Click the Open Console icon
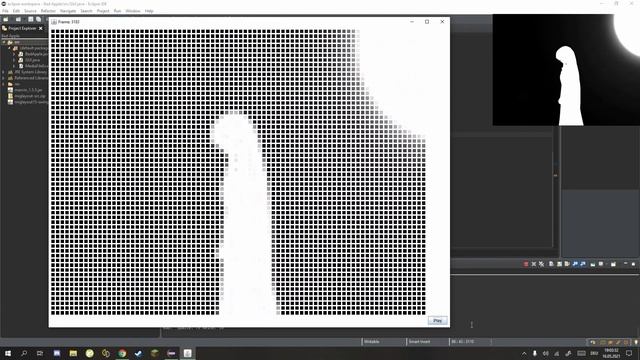The height and width of the screenshot is (360, 640). pyautogui.click(x=613, y=264)
